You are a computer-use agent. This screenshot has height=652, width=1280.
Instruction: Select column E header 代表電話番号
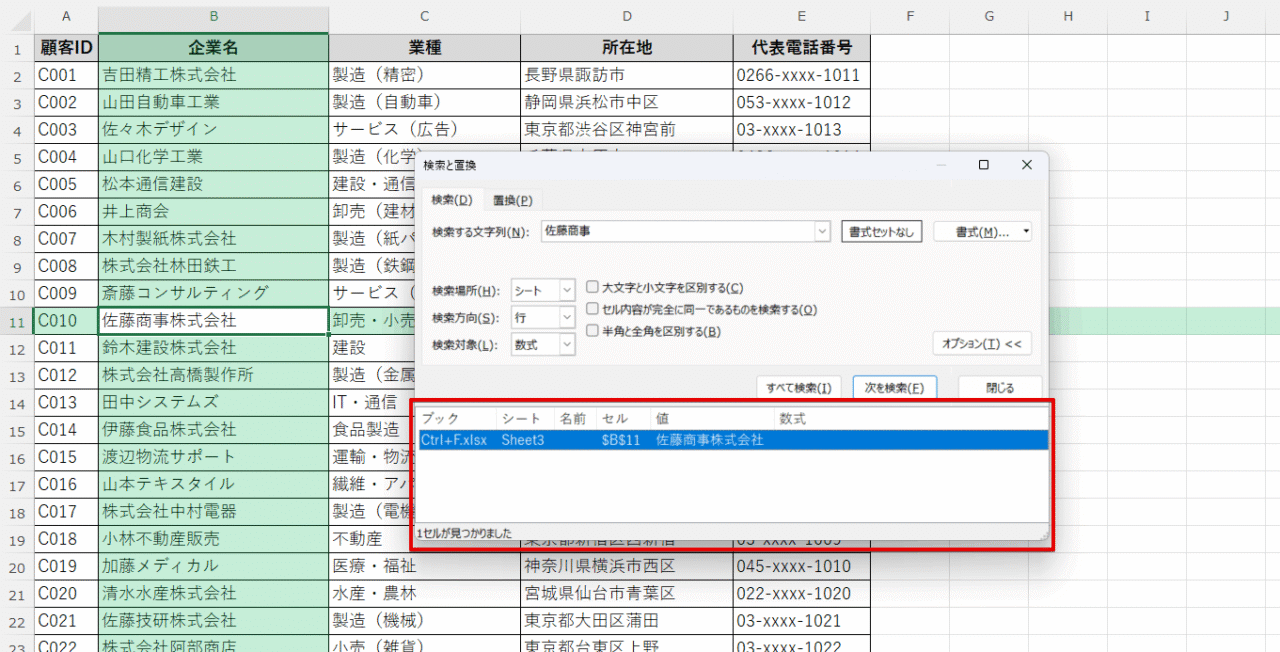click(x=801, y=16)
